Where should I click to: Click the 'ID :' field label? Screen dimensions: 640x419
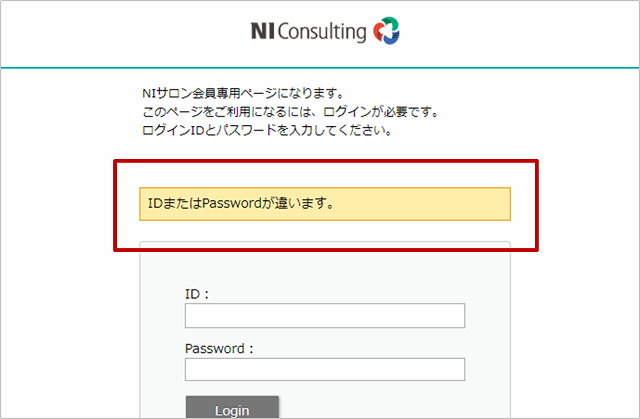(197, 294)
